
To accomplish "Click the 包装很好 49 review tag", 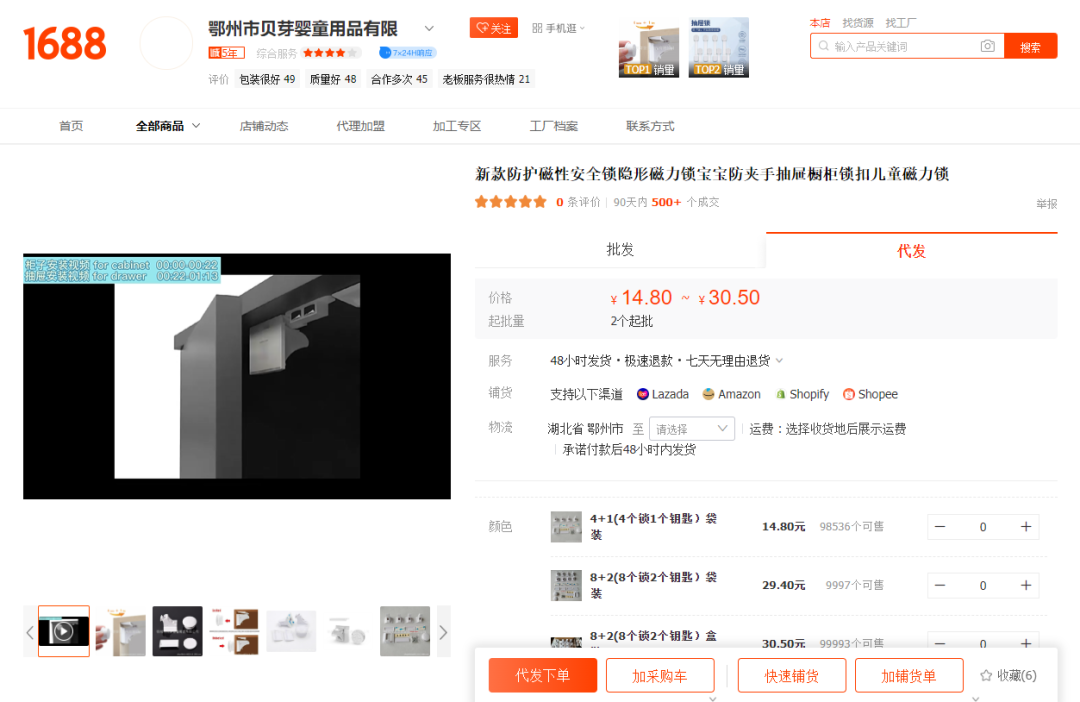I will click(x=267, y=79).
